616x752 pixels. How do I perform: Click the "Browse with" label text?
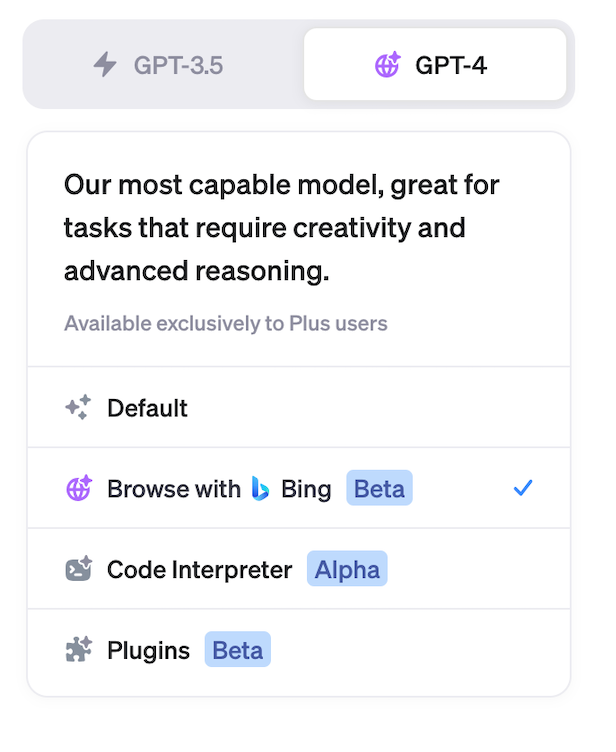tap(173, 489)
